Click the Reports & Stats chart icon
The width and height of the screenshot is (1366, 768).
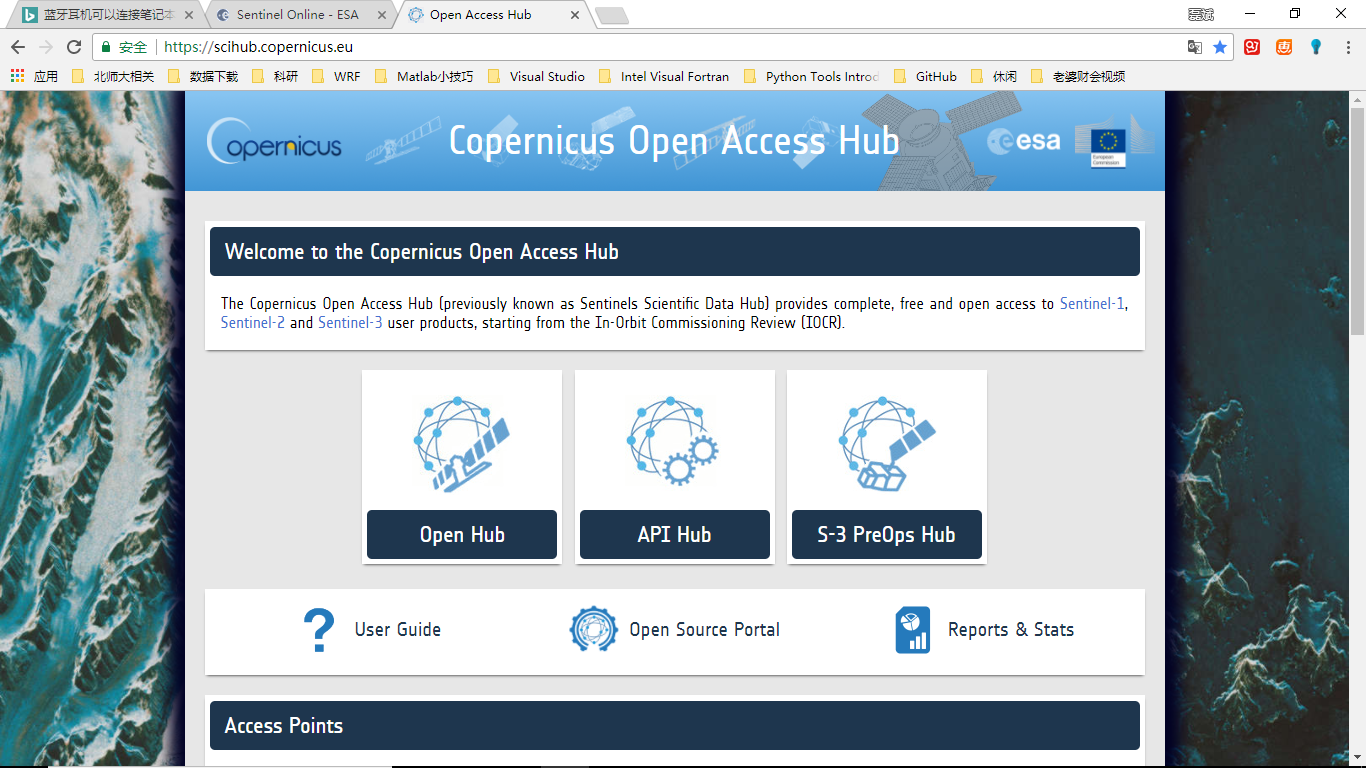pyautogui.click(x=912, y=630)
